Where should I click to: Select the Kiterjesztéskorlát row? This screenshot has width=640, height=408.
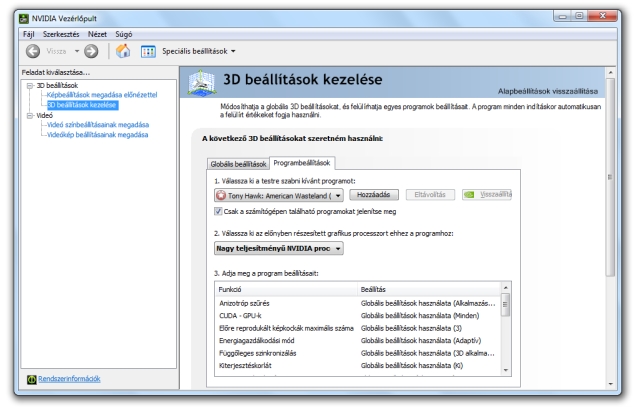point(358,366)
